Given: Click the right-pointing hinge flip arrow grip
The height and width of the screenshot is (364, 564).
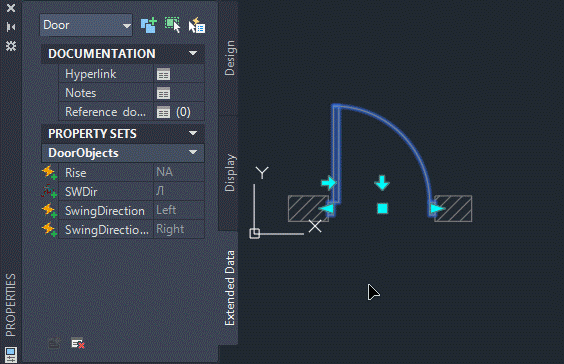Looking at the screenshot, I should point(328,183).
